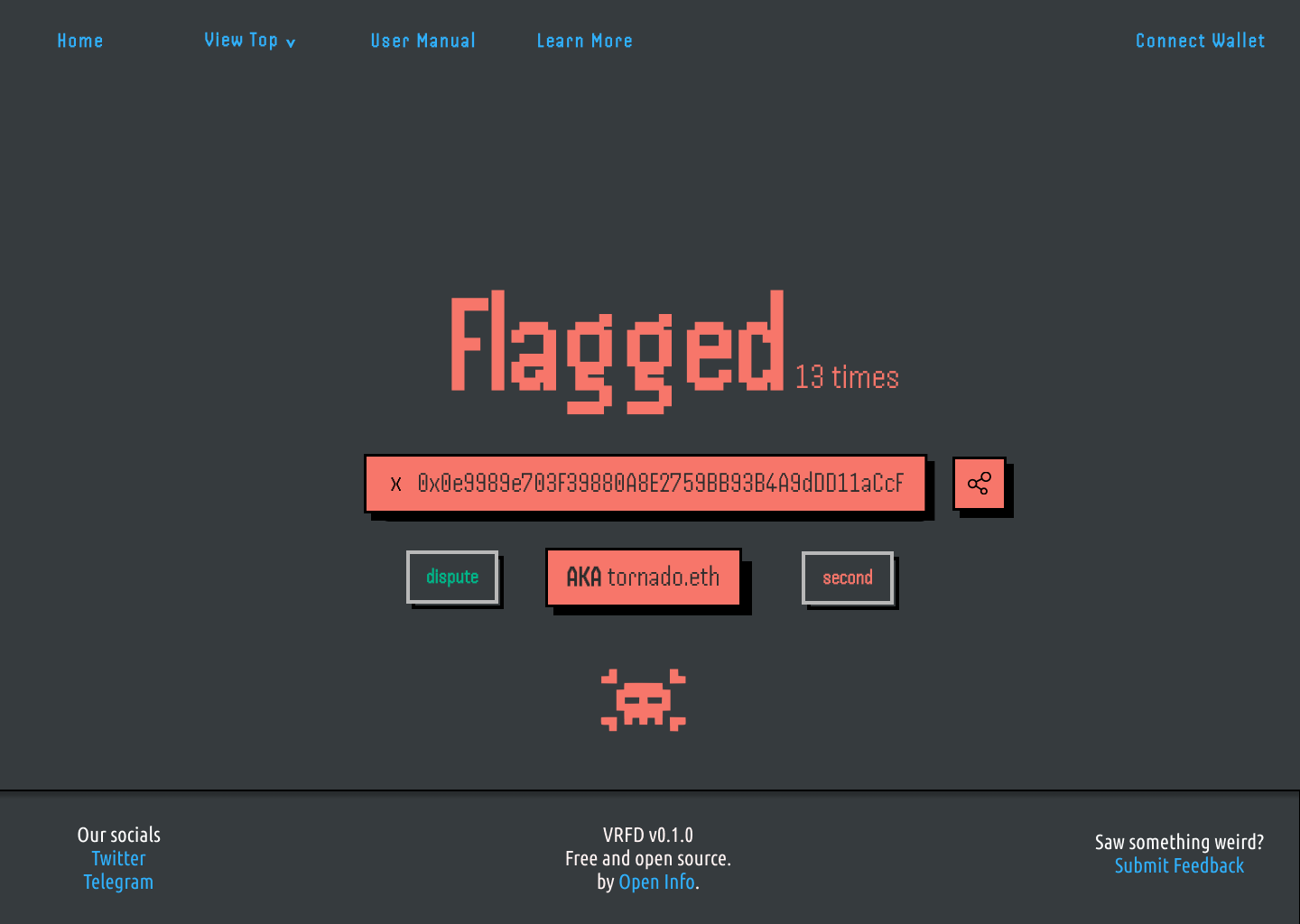Click the AKA tornado.eth label
This screenshot has width=1300, height=924.
[644, 577]
